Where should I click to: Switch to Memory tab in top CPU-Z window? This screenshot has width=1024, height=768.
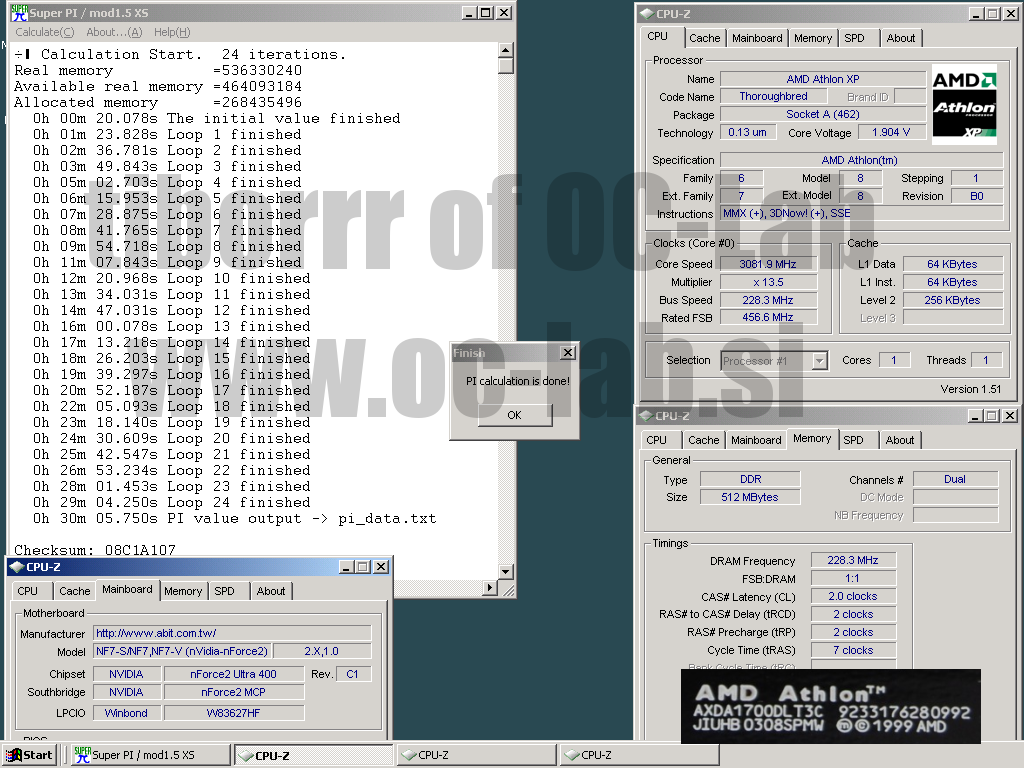tap(813, 38)
